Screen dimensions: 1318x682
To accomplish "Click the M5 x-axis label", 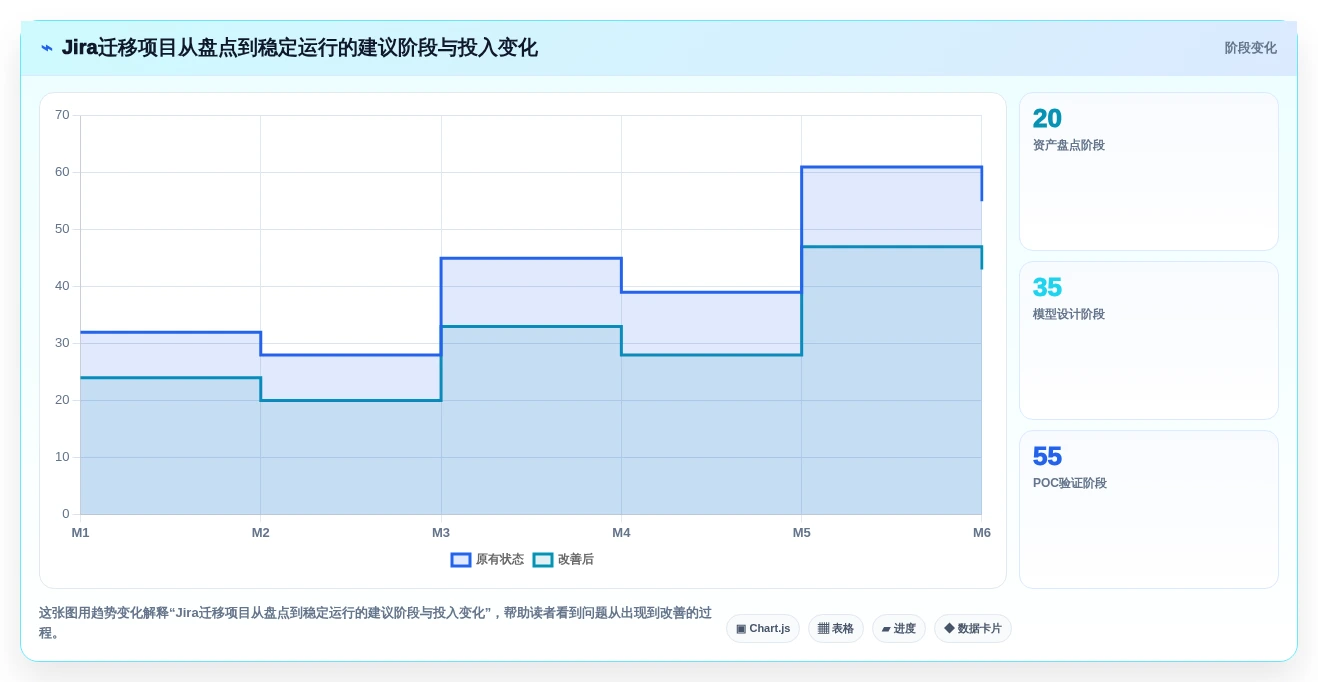I will [802, 533].
